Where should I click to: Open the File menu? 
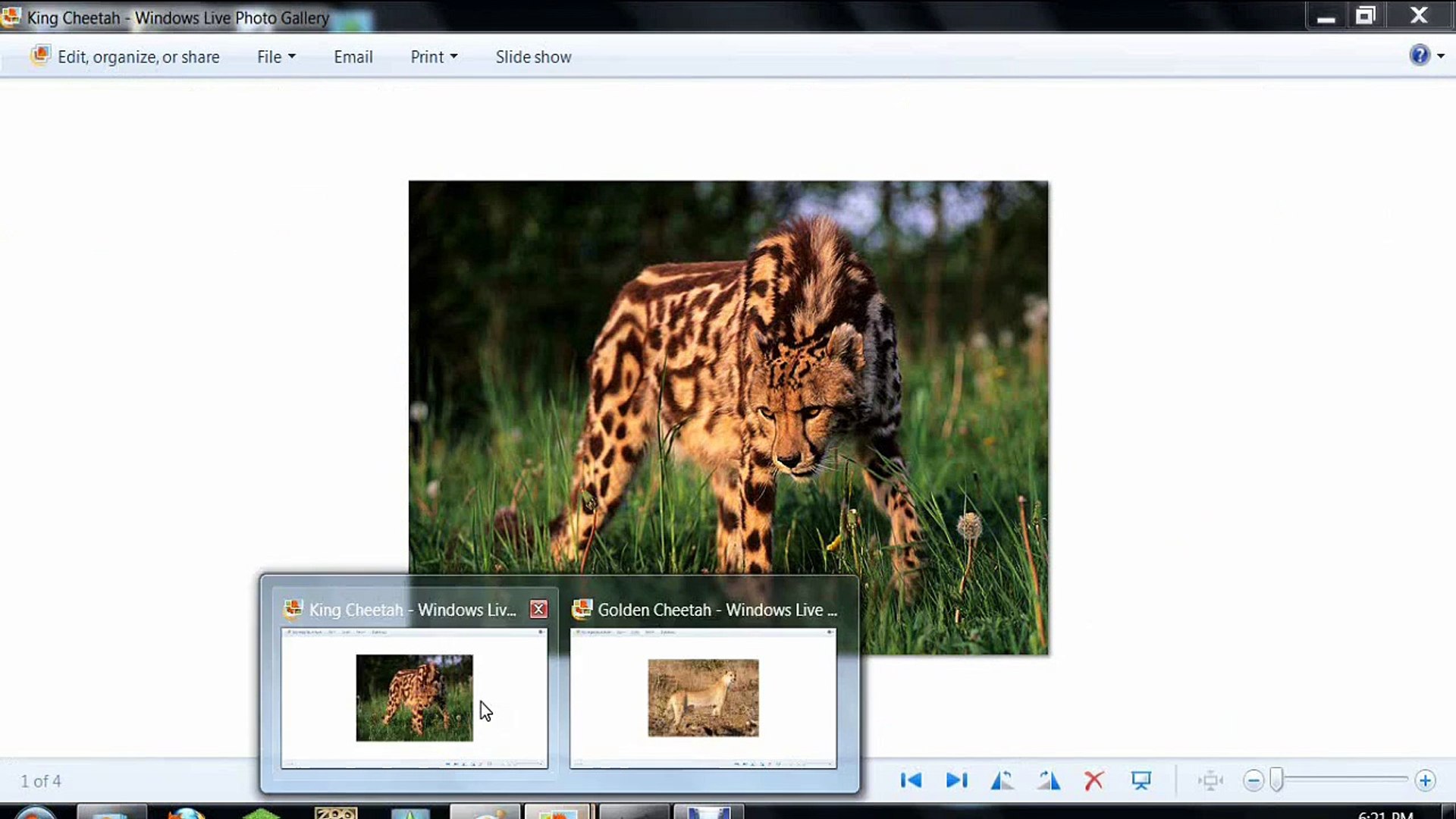click(x=276, y=57)
